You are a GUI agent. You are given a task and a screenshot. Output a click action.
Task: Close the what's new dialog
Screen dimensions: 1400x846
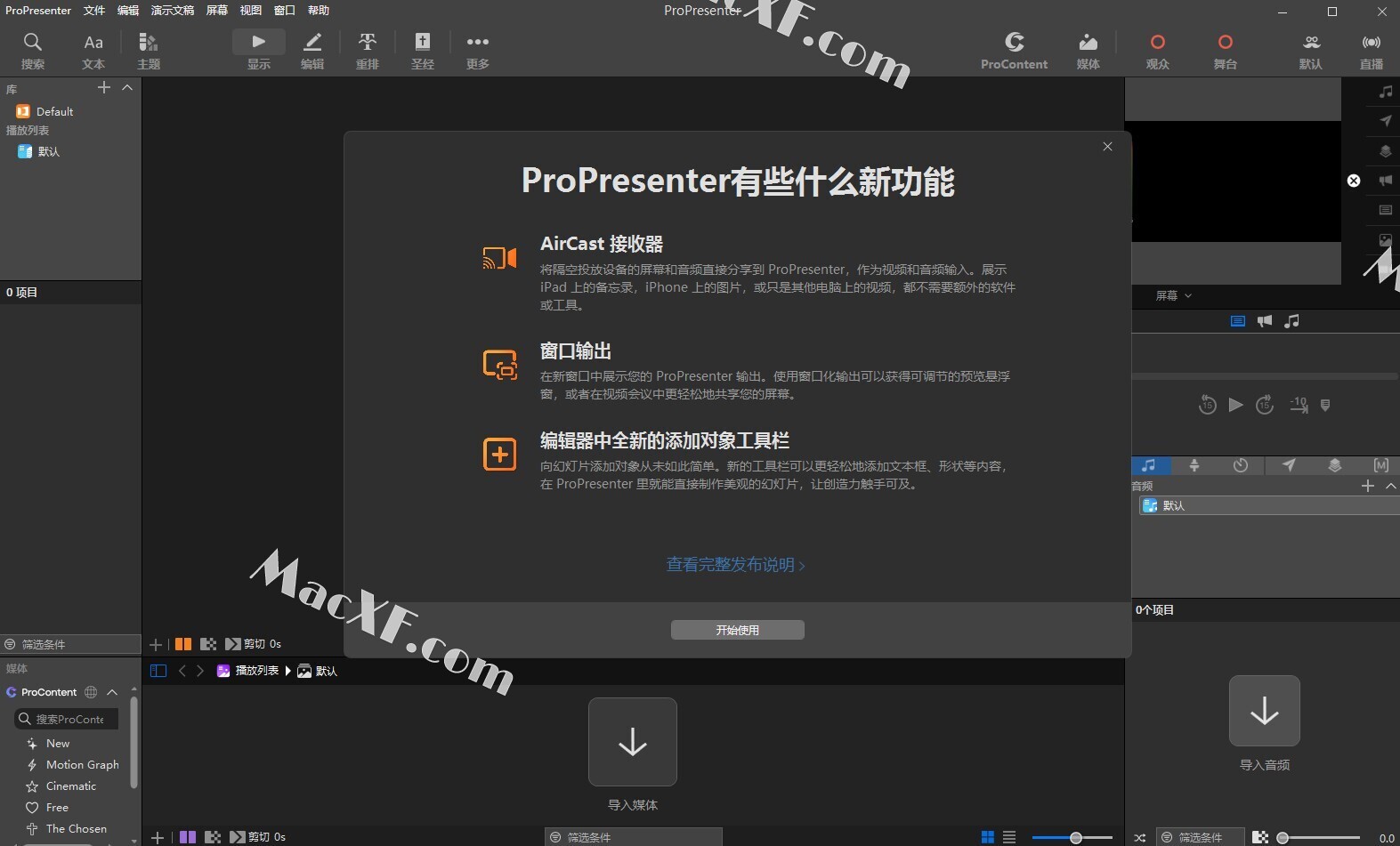click(x=1107, y=147)
